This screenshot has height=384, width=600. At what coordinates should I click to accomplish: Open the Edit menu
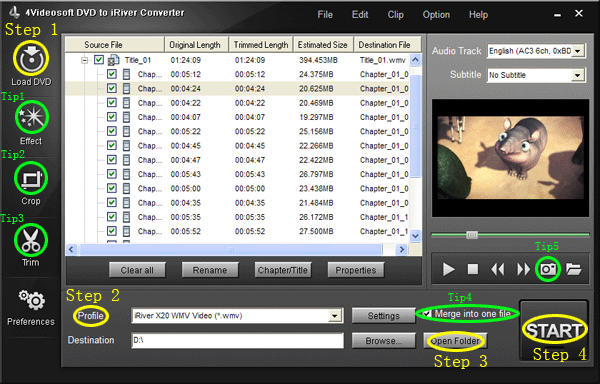[360, 15]
